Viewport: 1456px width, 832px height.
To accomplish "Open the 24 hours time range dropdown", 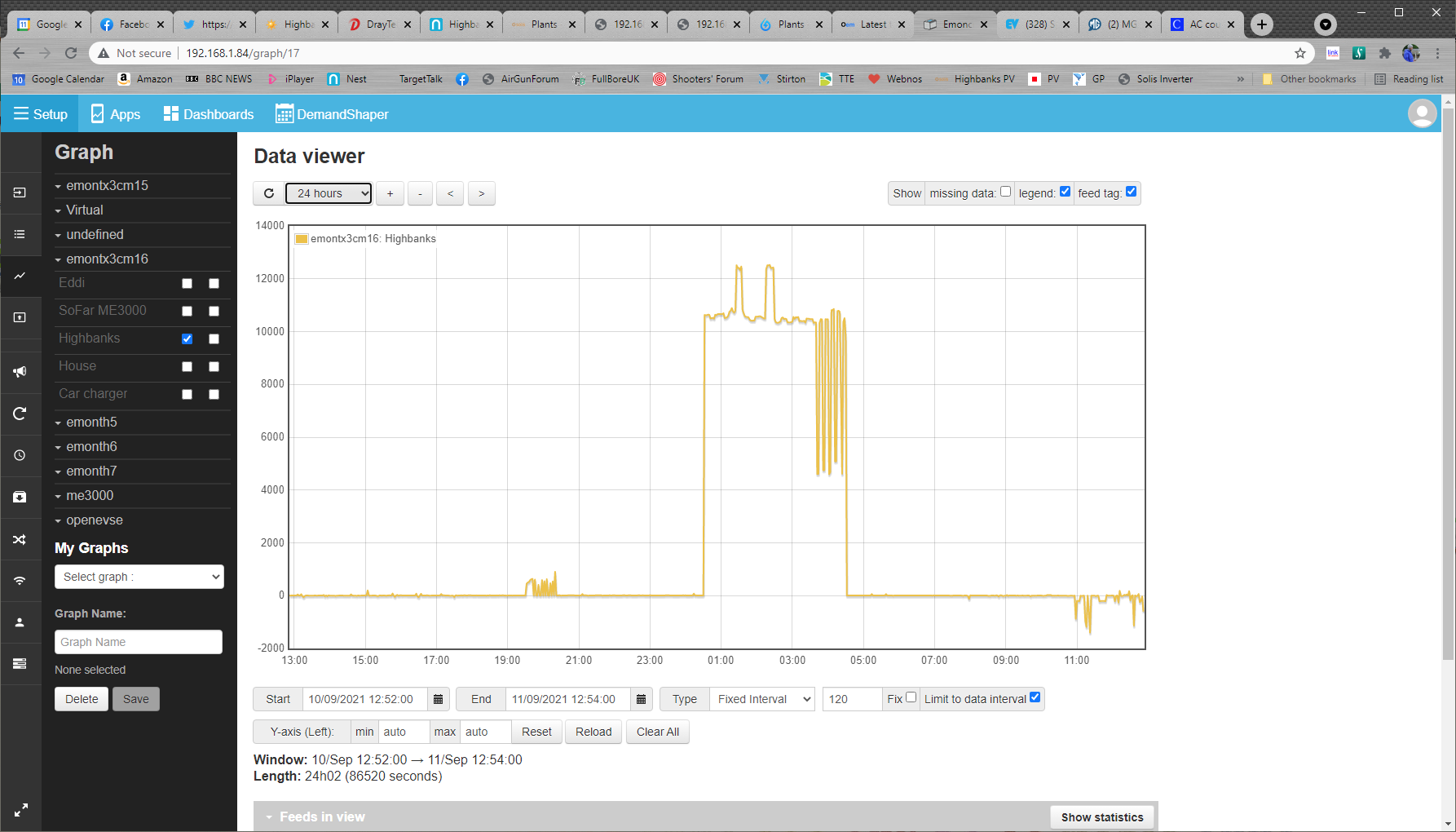I will (x=329, y=193).
